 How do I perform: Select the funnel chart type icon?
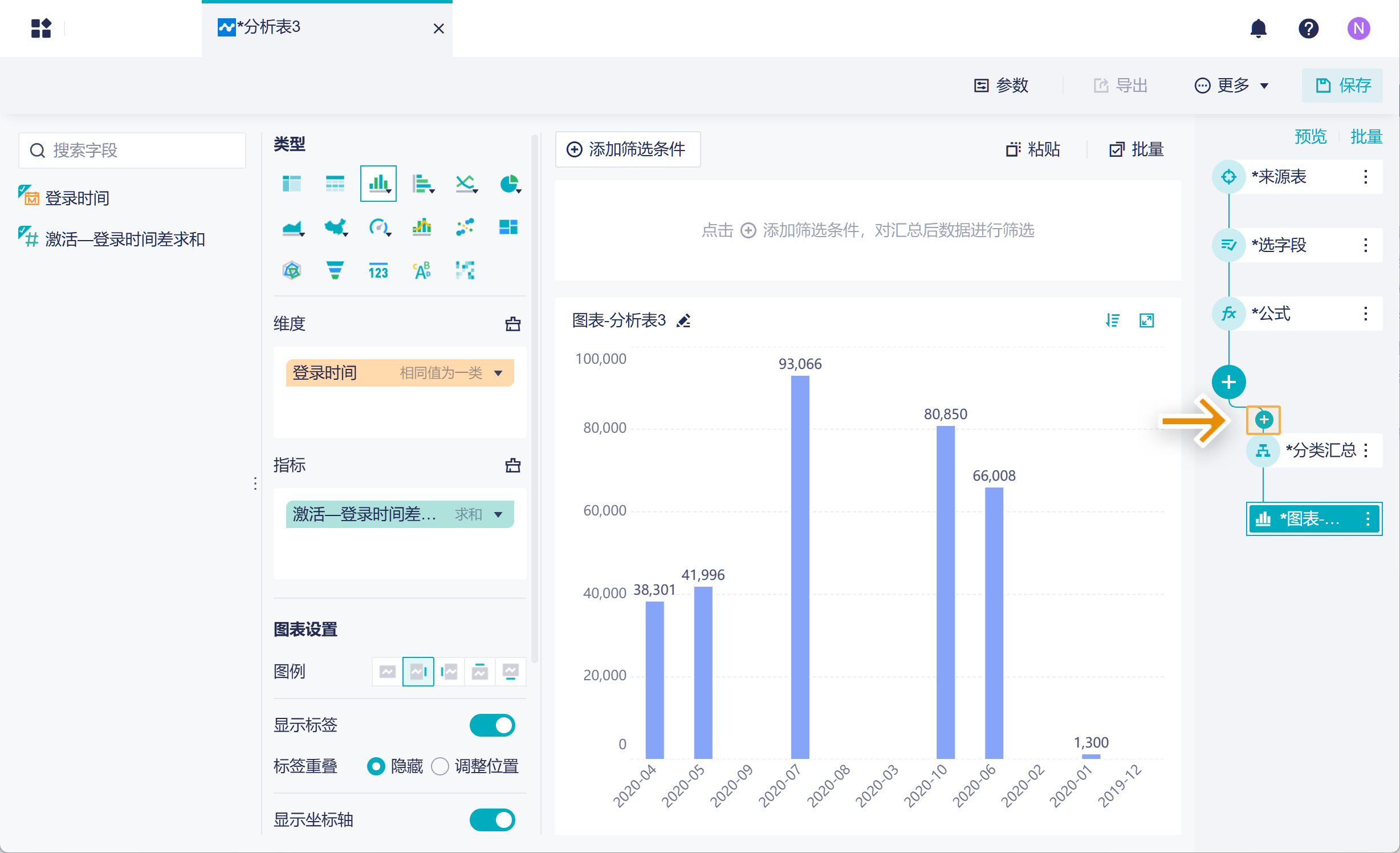coord(335,270)
